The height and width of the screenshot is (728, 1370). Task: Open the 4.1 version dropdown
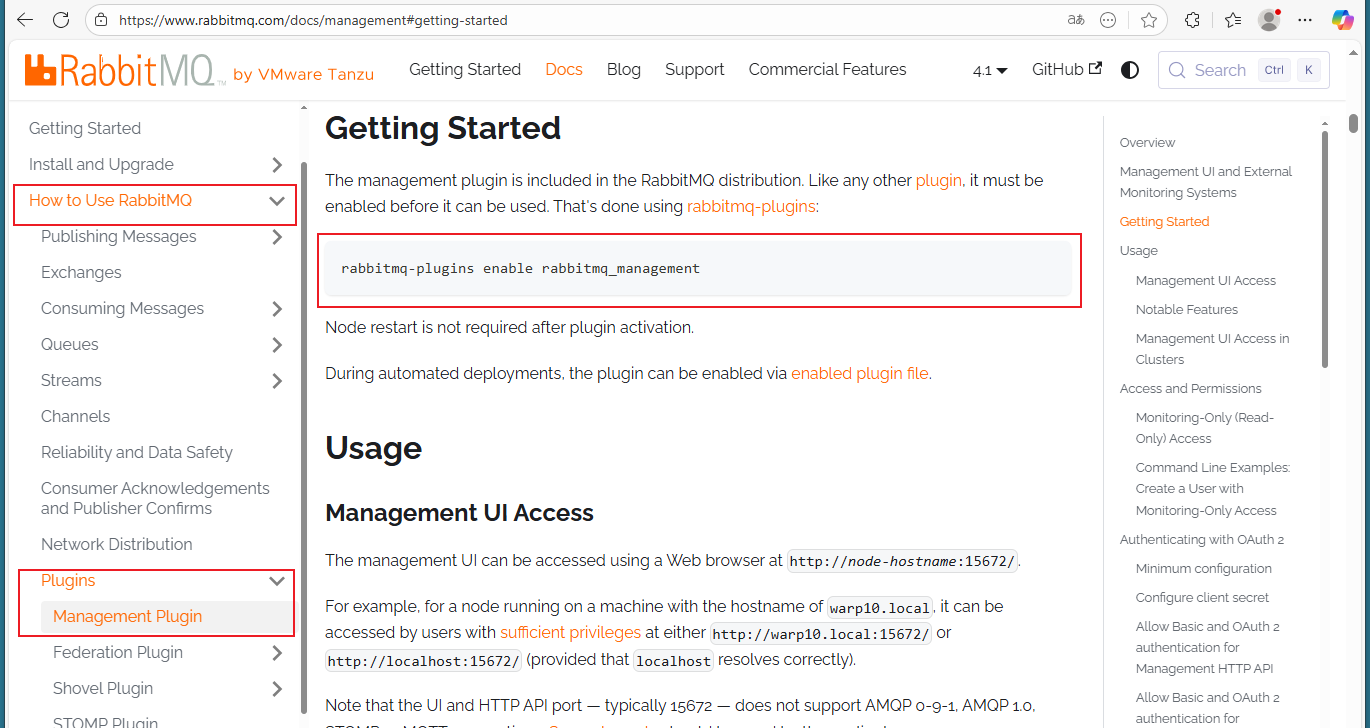[x=989, y=70]
